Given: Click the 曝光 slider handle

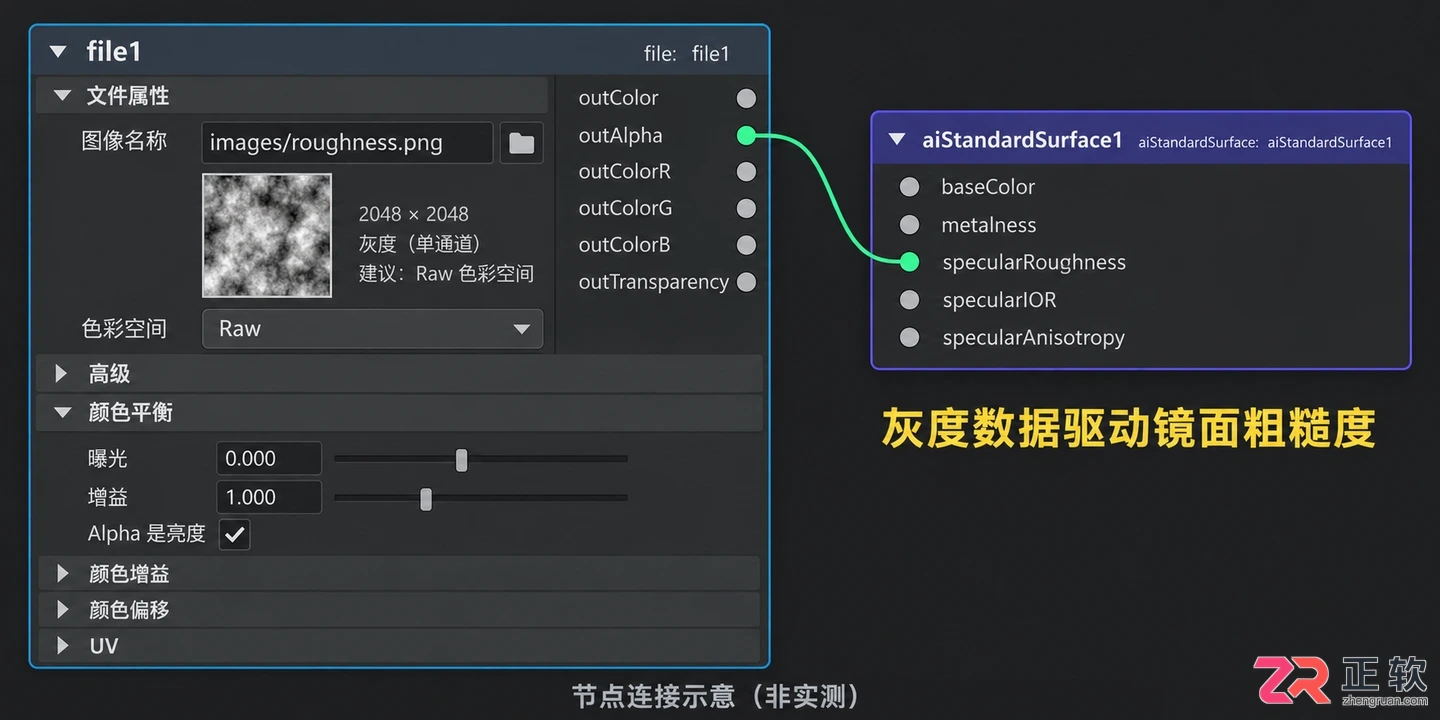Looking at the screenshot, I should coord(461,459).
